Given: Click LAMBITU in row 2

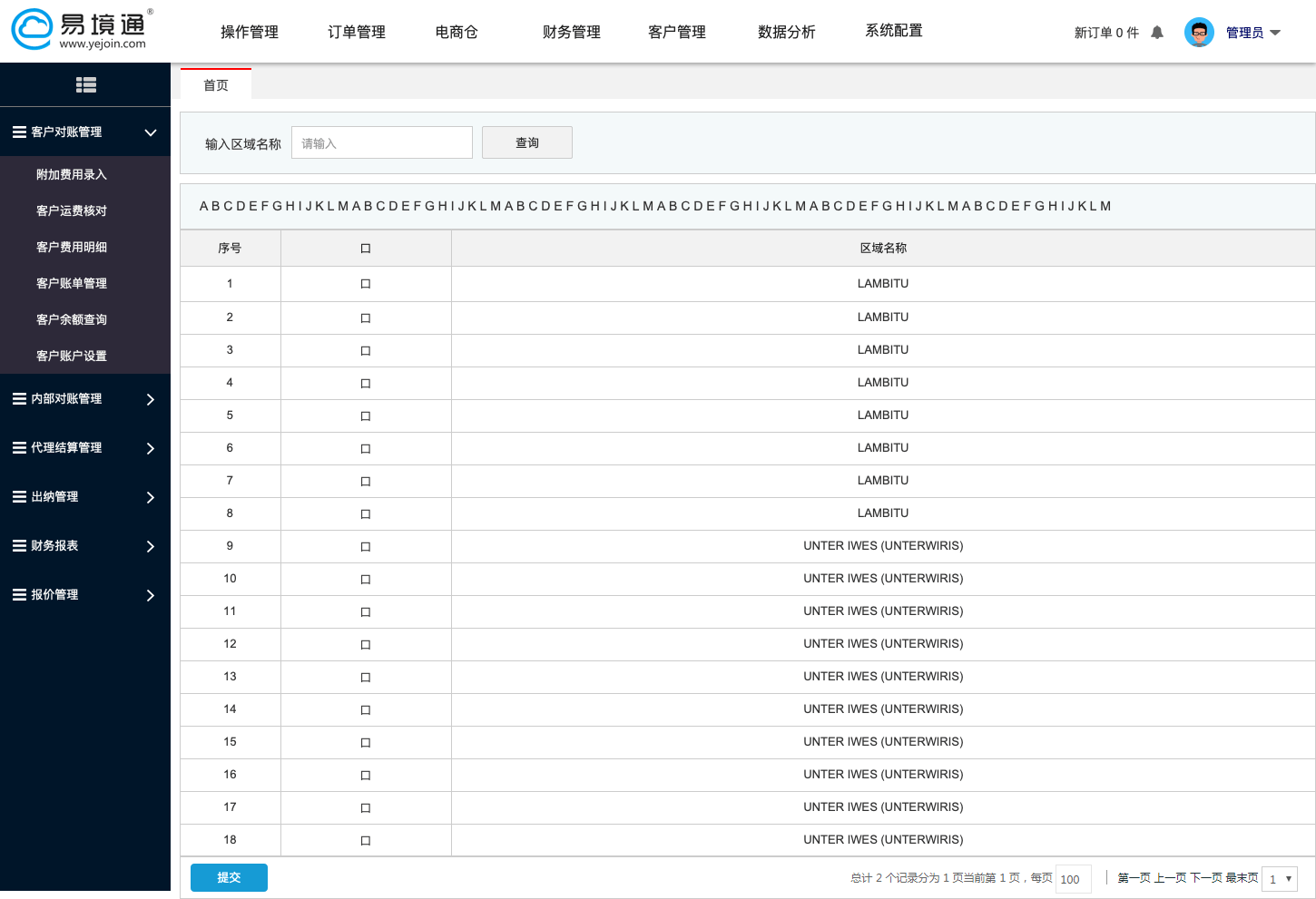Looking at the screenshot, I should [883, 317].
